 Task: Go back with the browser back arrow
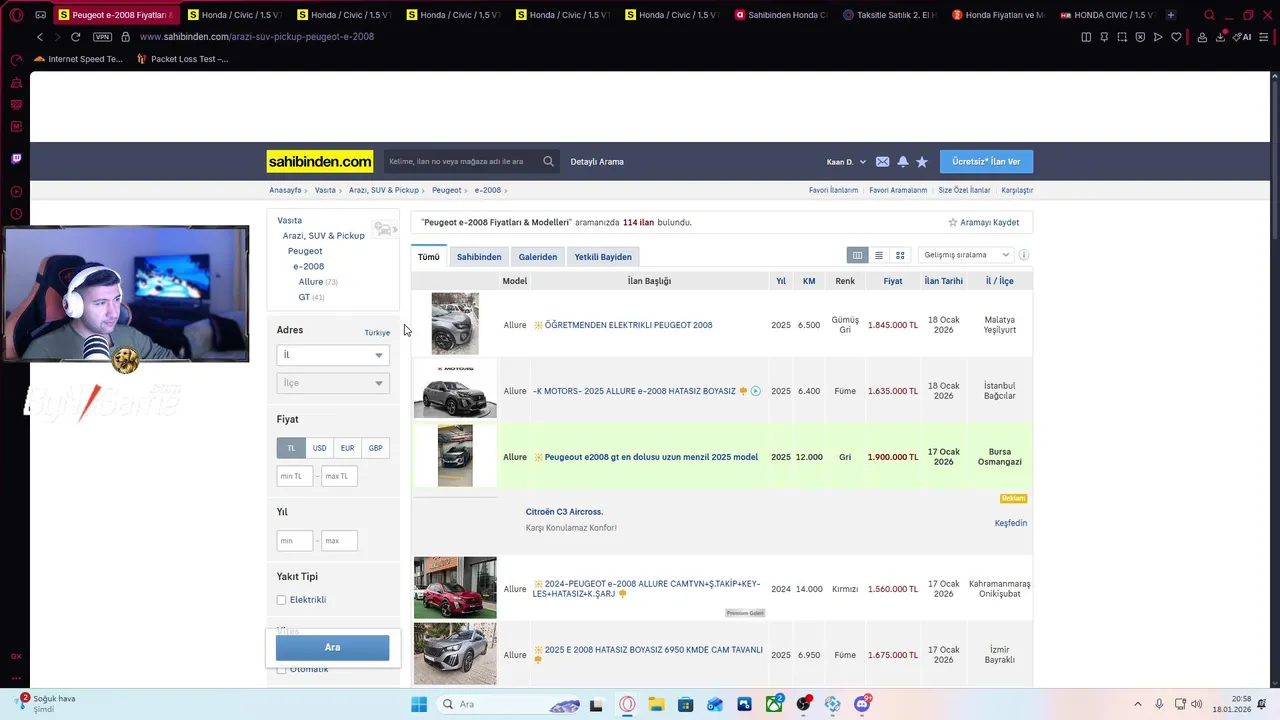40,37
